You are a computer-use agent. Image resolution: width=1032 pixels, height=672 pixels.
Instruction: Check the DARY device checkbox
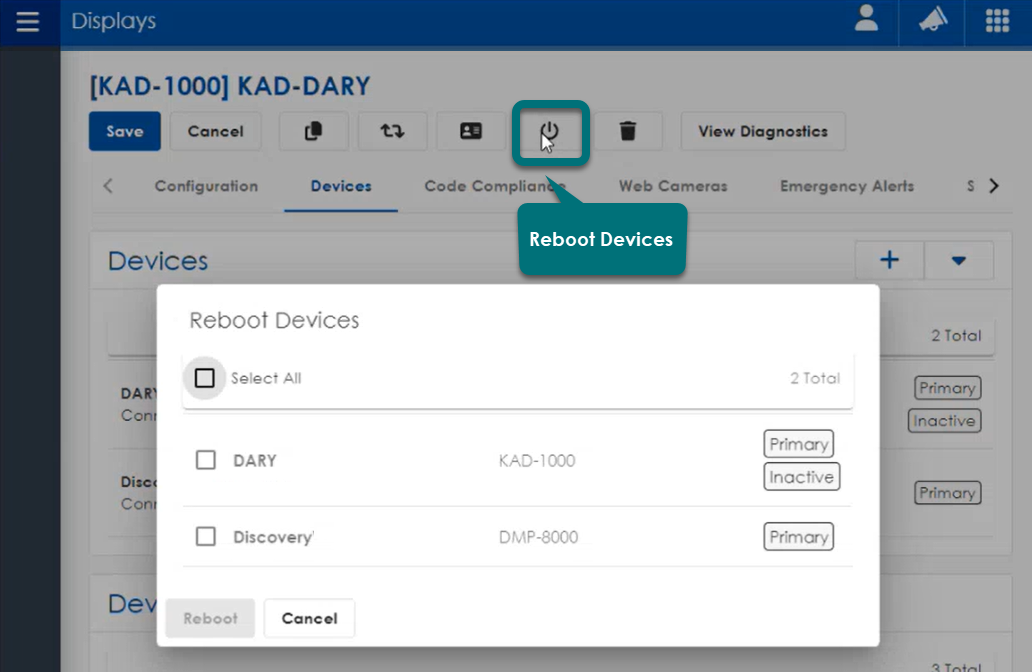205,460
